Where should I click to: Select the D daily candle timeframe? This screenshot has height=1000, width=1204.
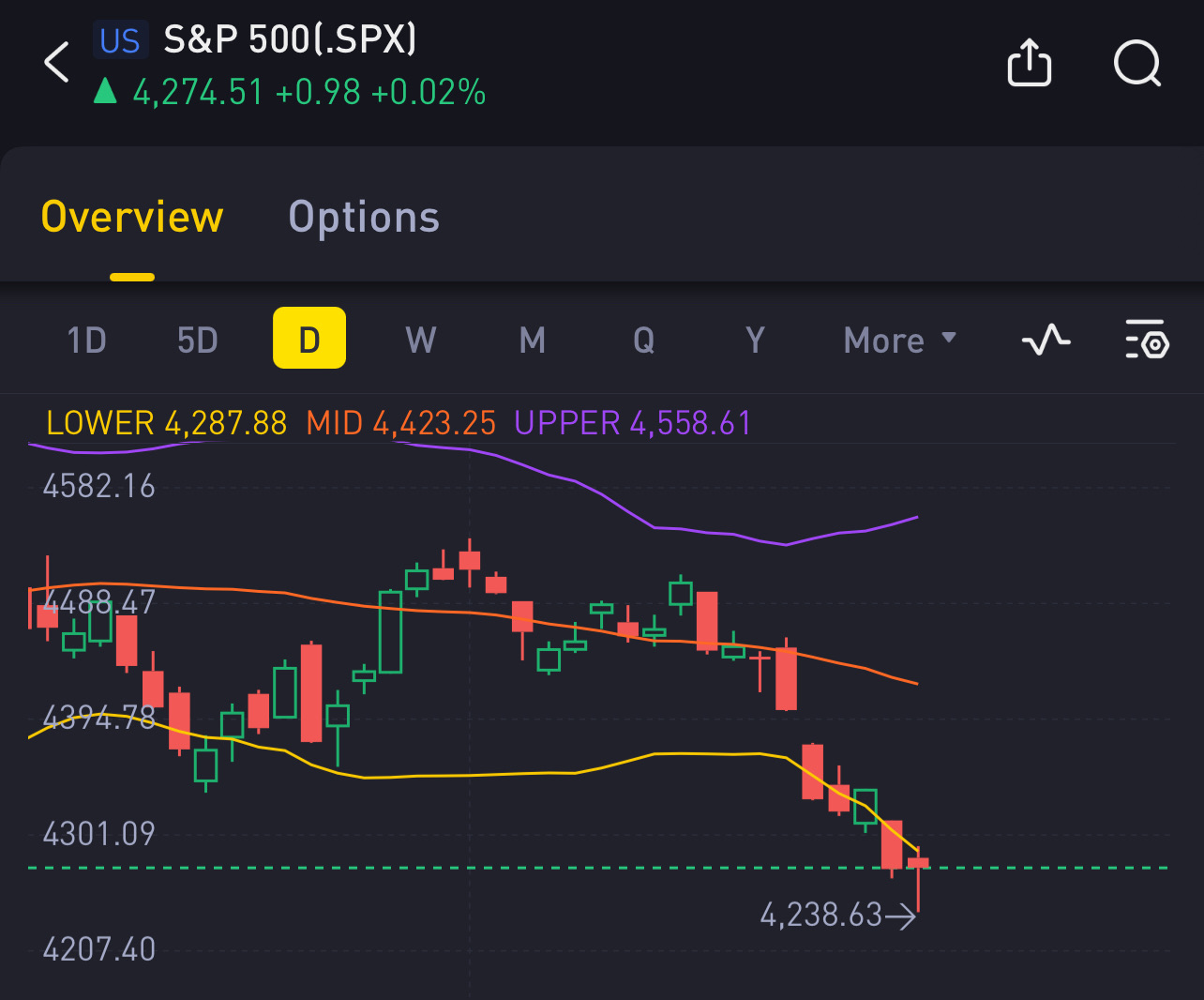click(x=309, y=339)
